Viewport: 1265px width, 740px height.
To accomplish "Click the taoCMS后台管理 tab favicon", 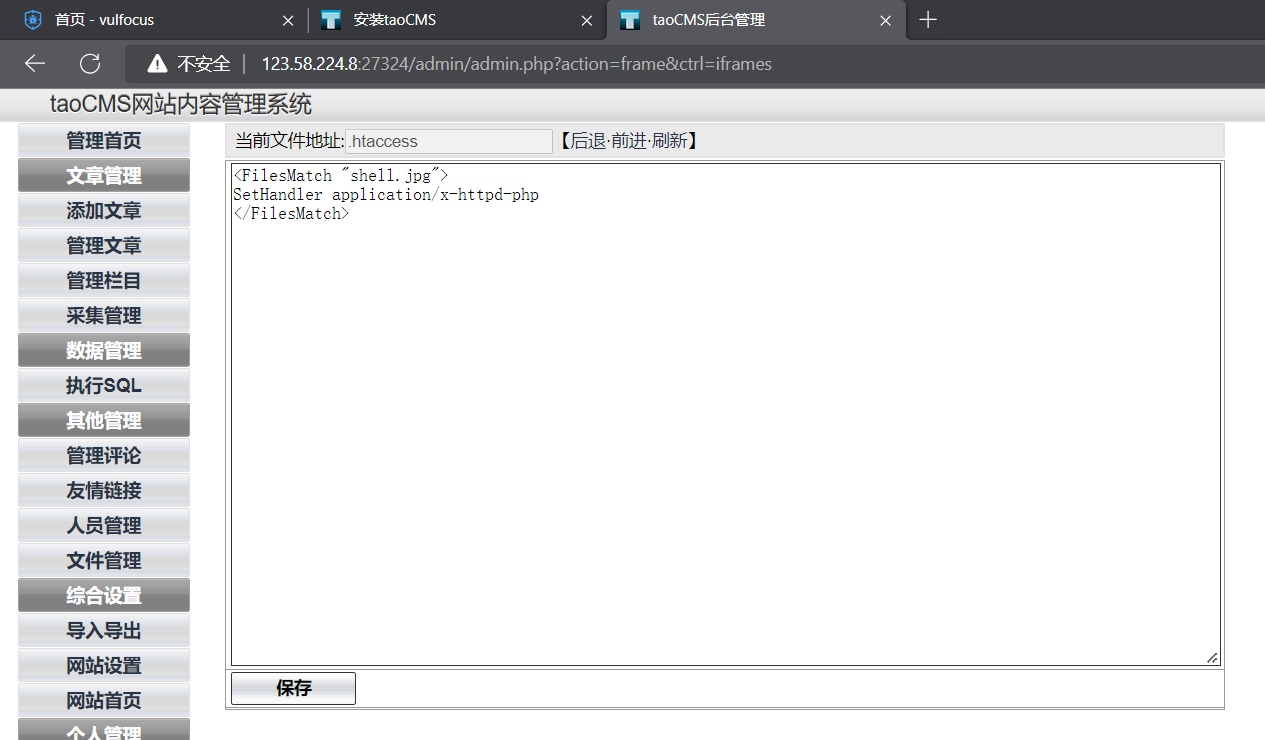I will pyautogui.click(x=630, y=20).
